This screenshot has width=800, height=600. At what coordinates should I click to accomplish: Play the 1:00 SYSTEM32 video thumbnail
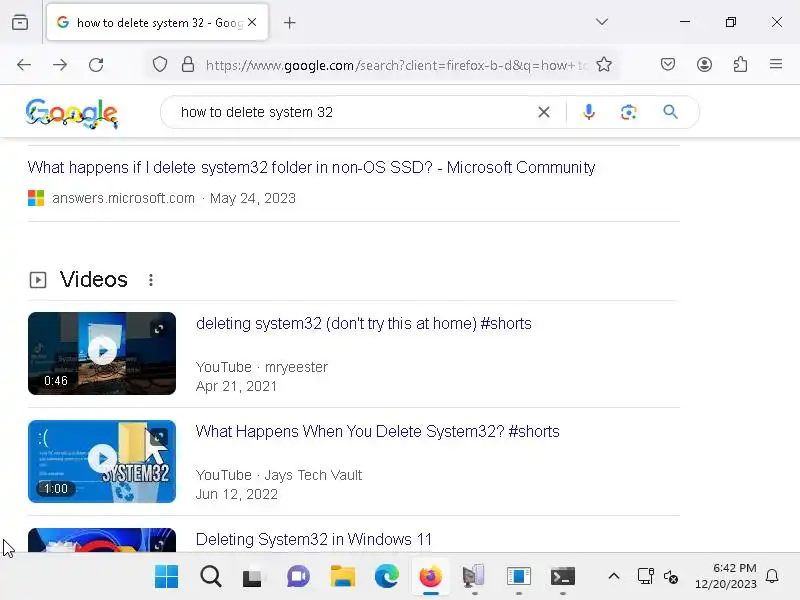pos(102,461)
